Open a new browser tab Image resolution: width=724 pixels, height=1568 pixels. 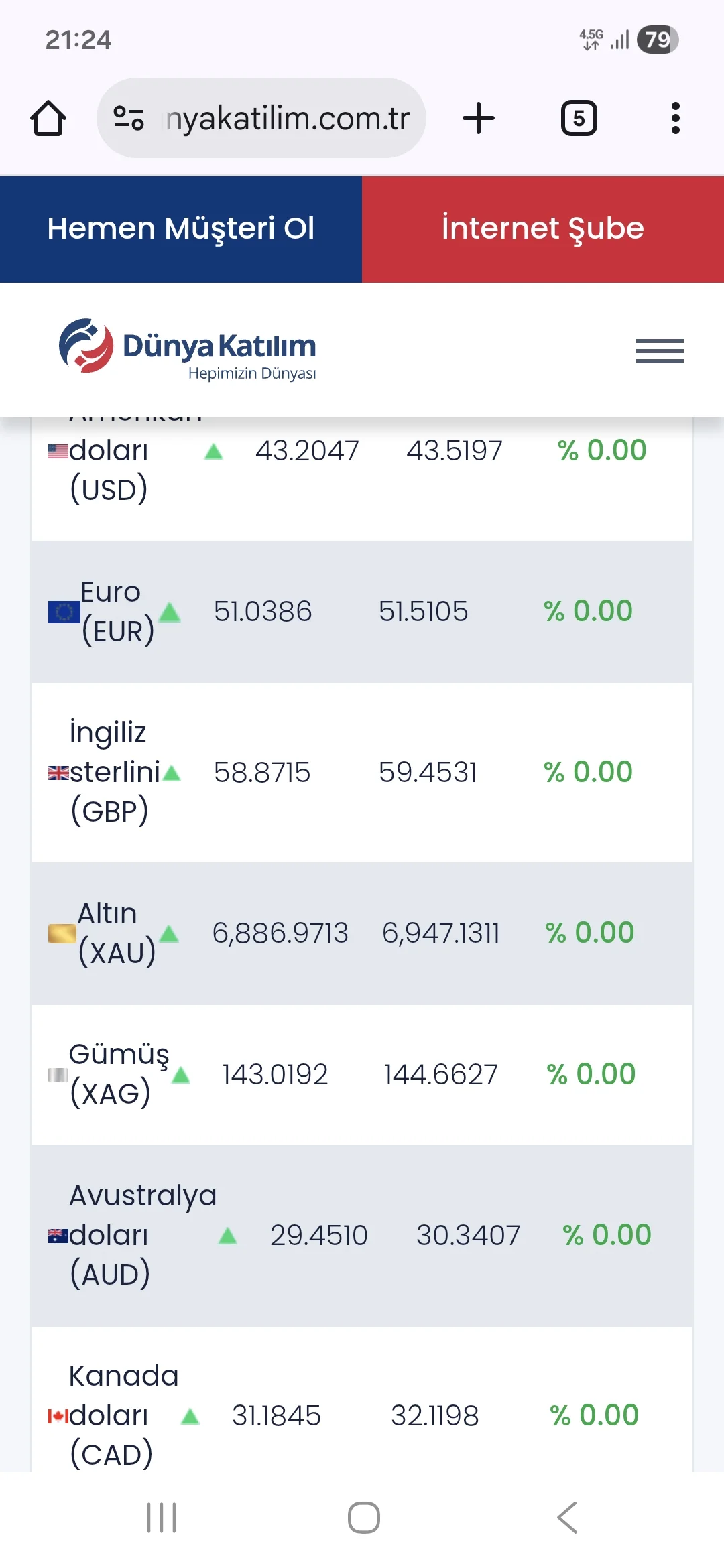pyautogui.click(x=479, y=119)
